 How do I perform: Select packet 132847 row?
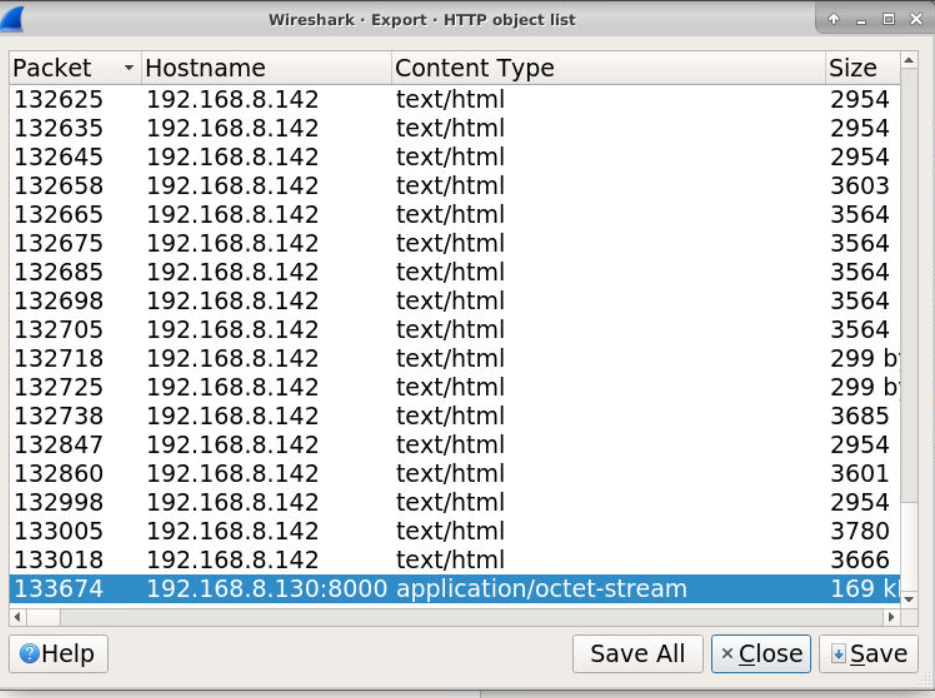click(454, 445)
